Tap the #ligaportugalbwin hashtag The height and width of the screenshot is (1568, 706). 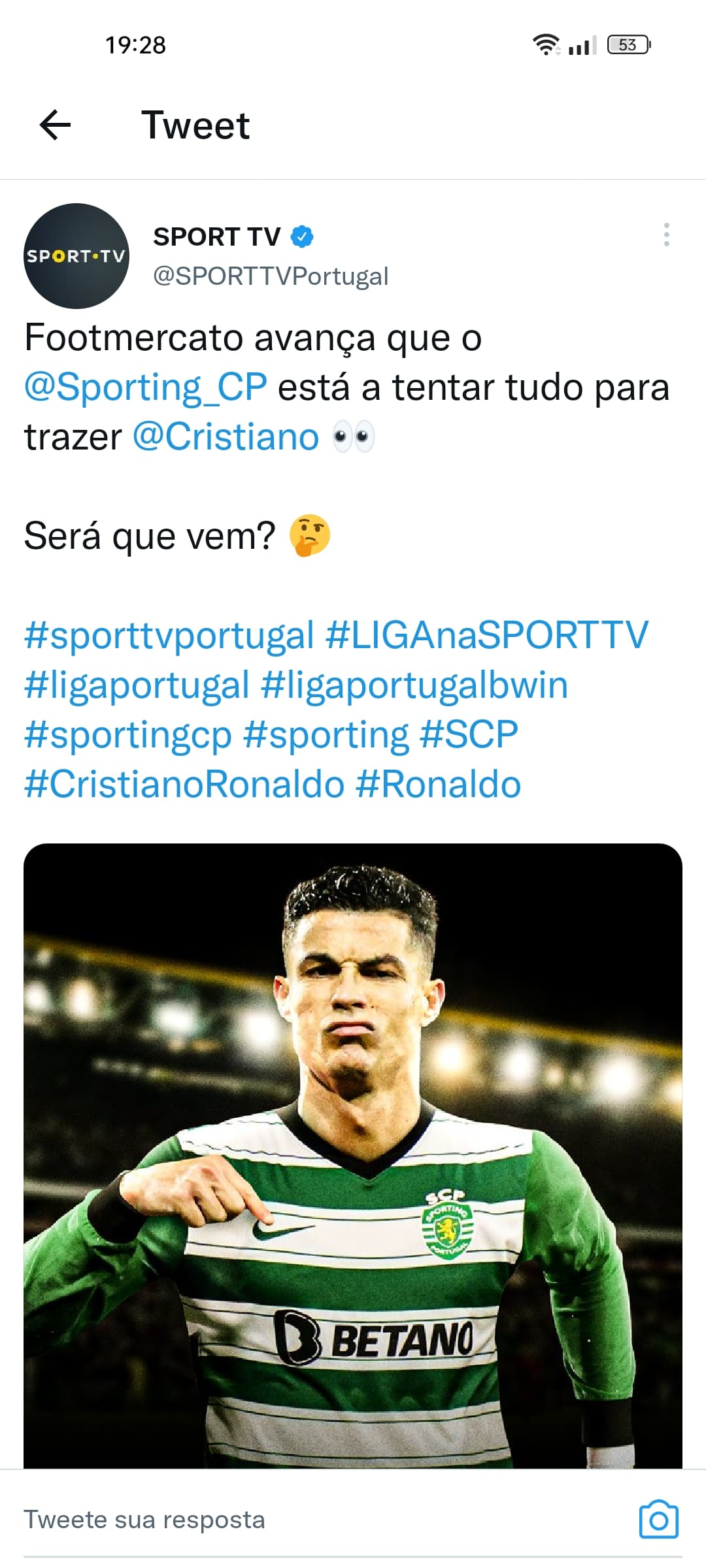click(414, 685)
